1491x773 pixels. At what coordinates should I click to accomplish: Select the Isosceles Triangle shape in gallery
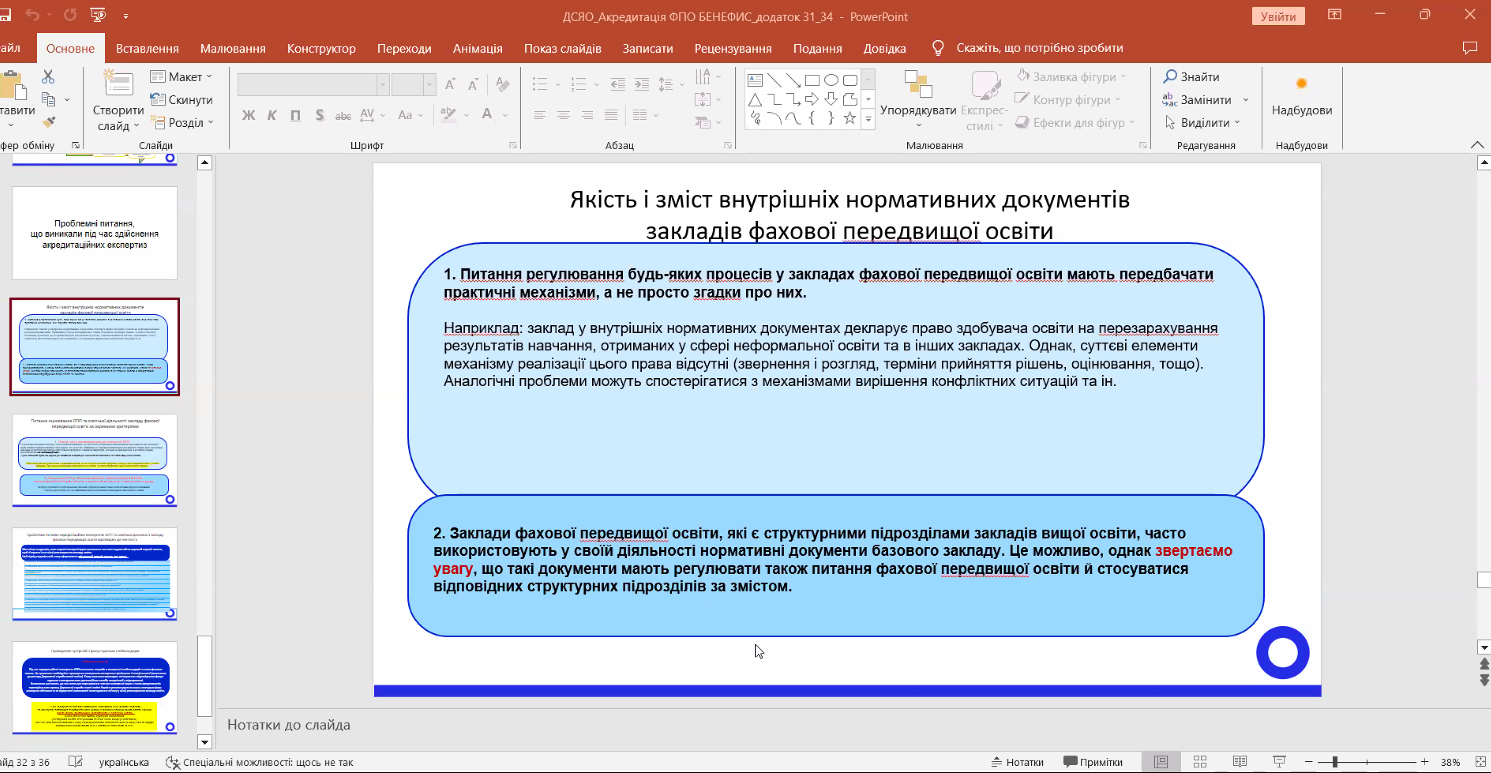click(x=755, y=99)
